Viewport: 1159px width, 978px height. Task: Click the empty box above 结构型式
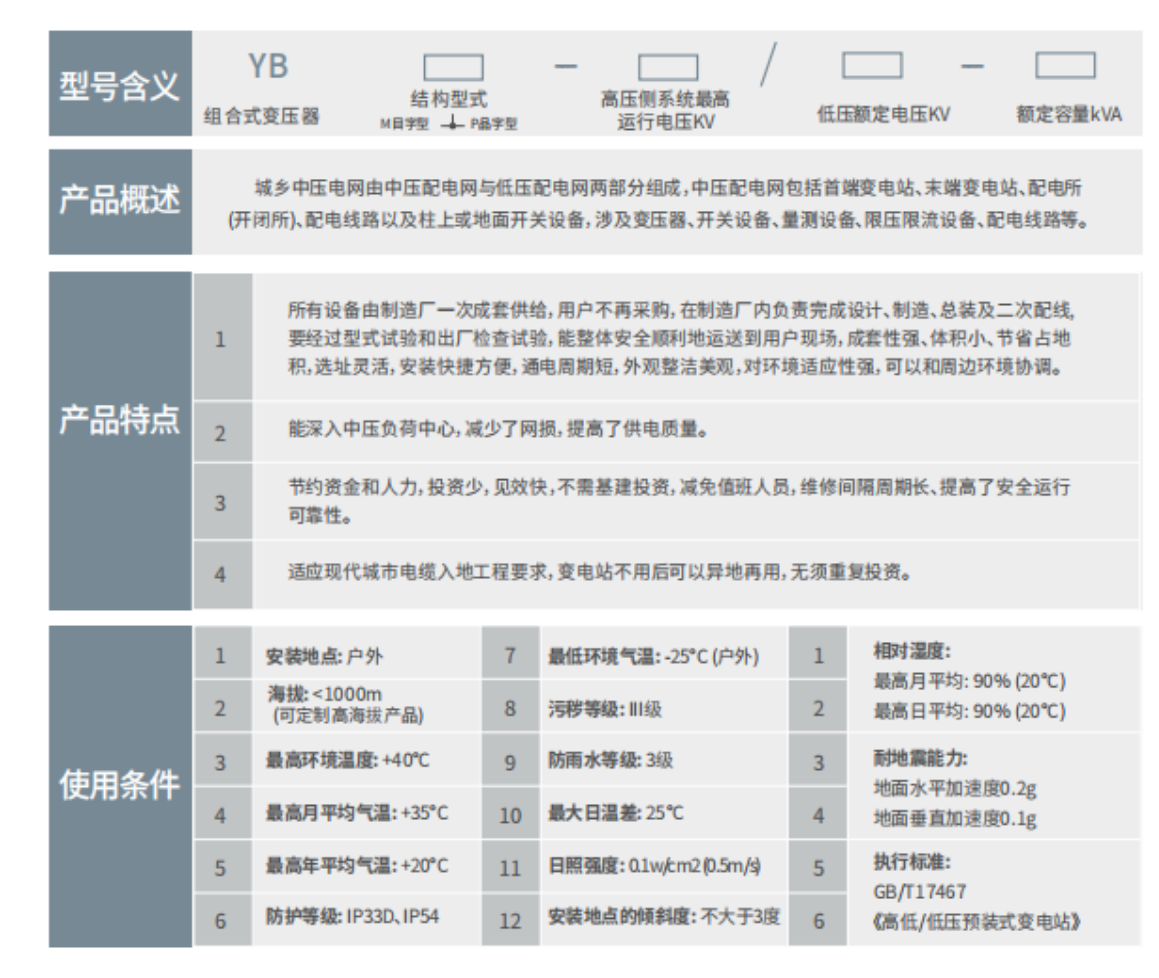point(453,67)
